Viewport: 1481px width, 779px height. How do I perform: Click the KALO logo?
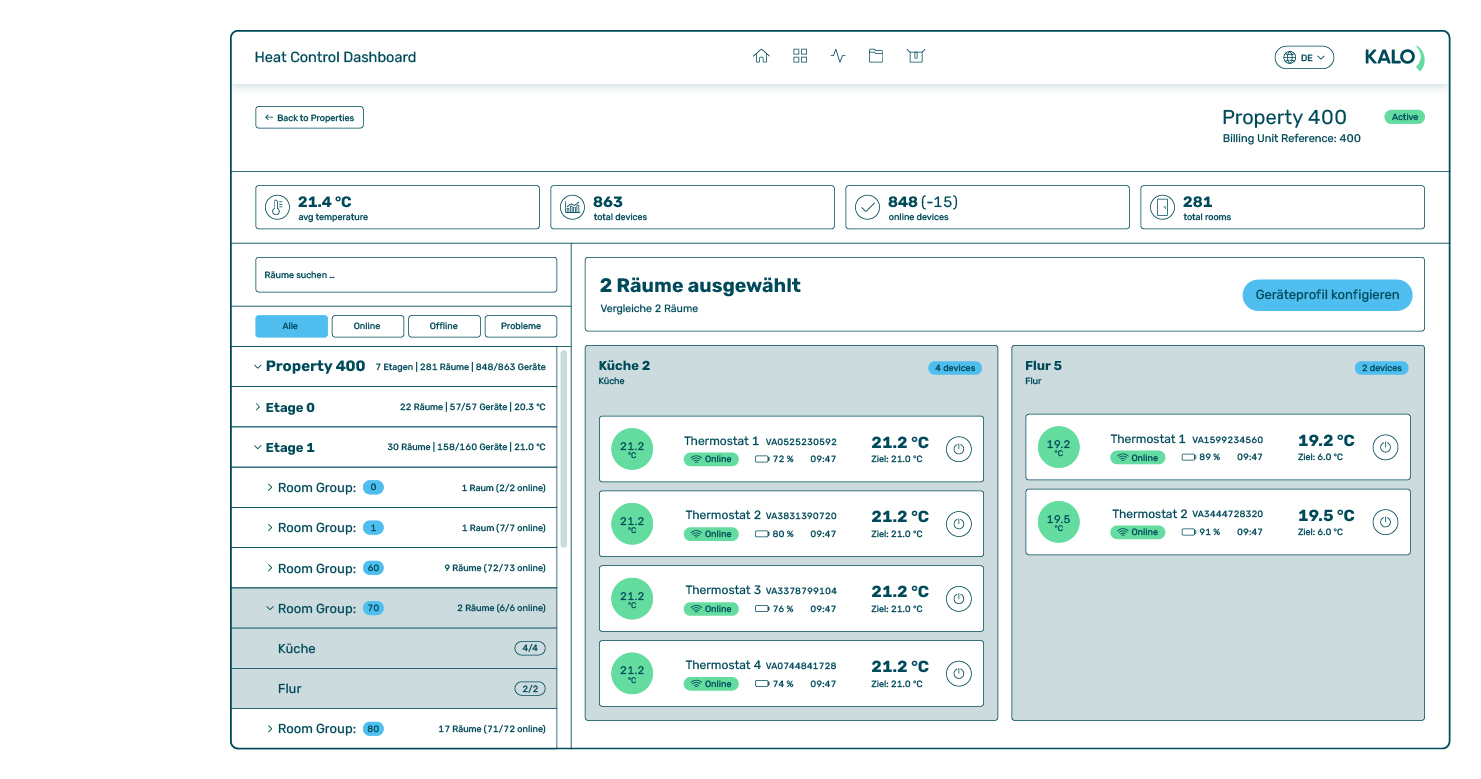click(x=1394, y=58)
